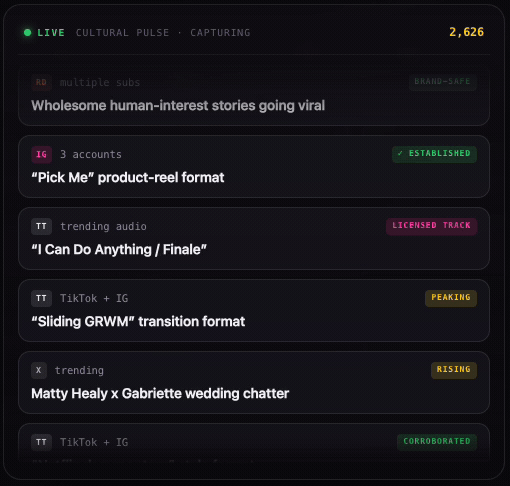Screen dimensions: 510x486
Task: Open Matty Healy x Gabriette wedding chatter
Action: (x=254, y=383)
